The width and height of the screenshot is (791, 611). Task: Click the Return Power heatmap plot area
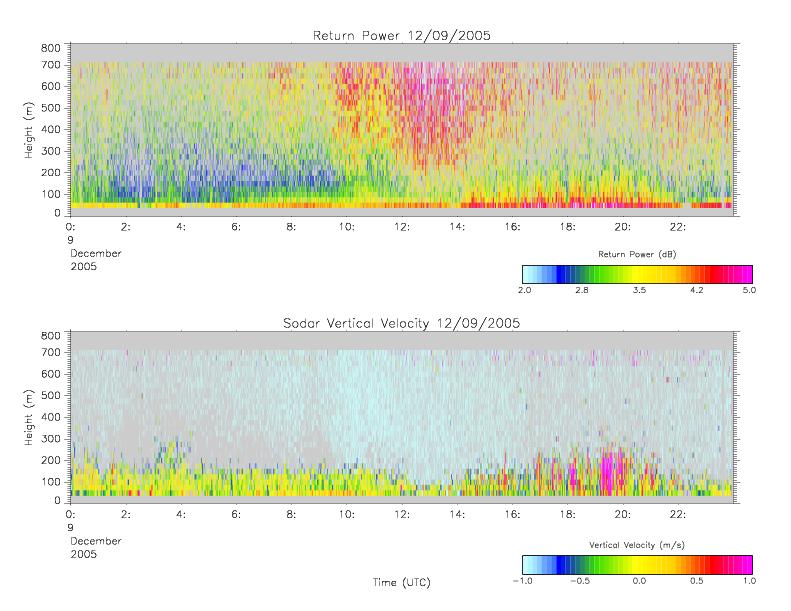(x=402, y=130)
